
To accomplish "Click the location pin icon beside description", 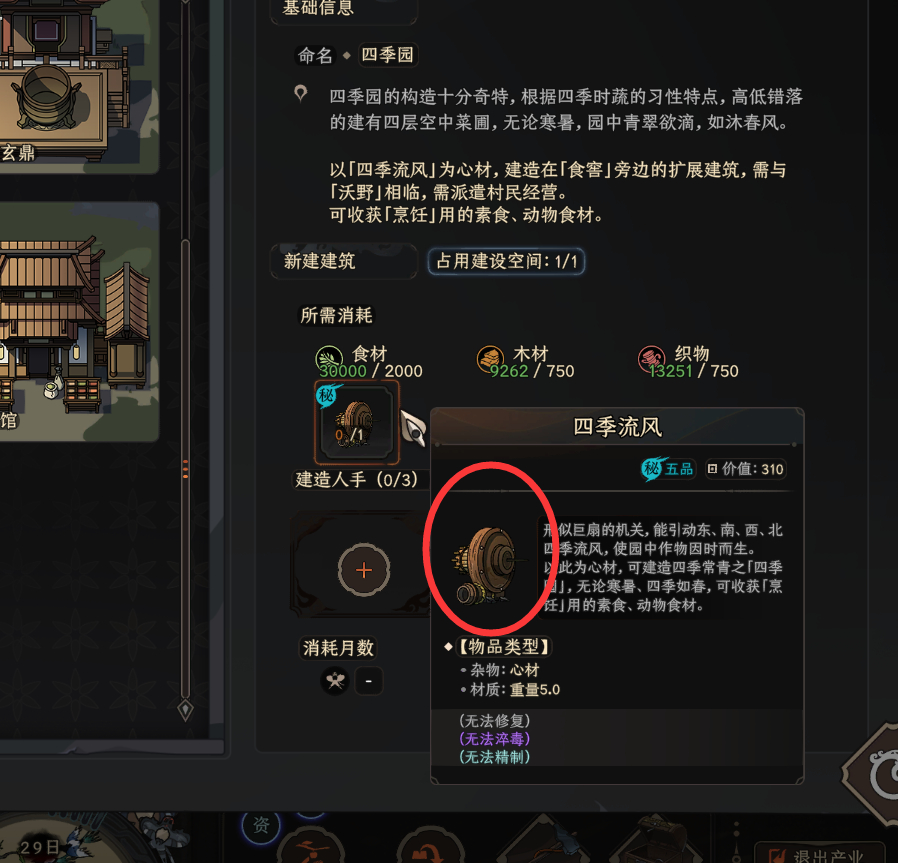I will (x=301, y=93).
